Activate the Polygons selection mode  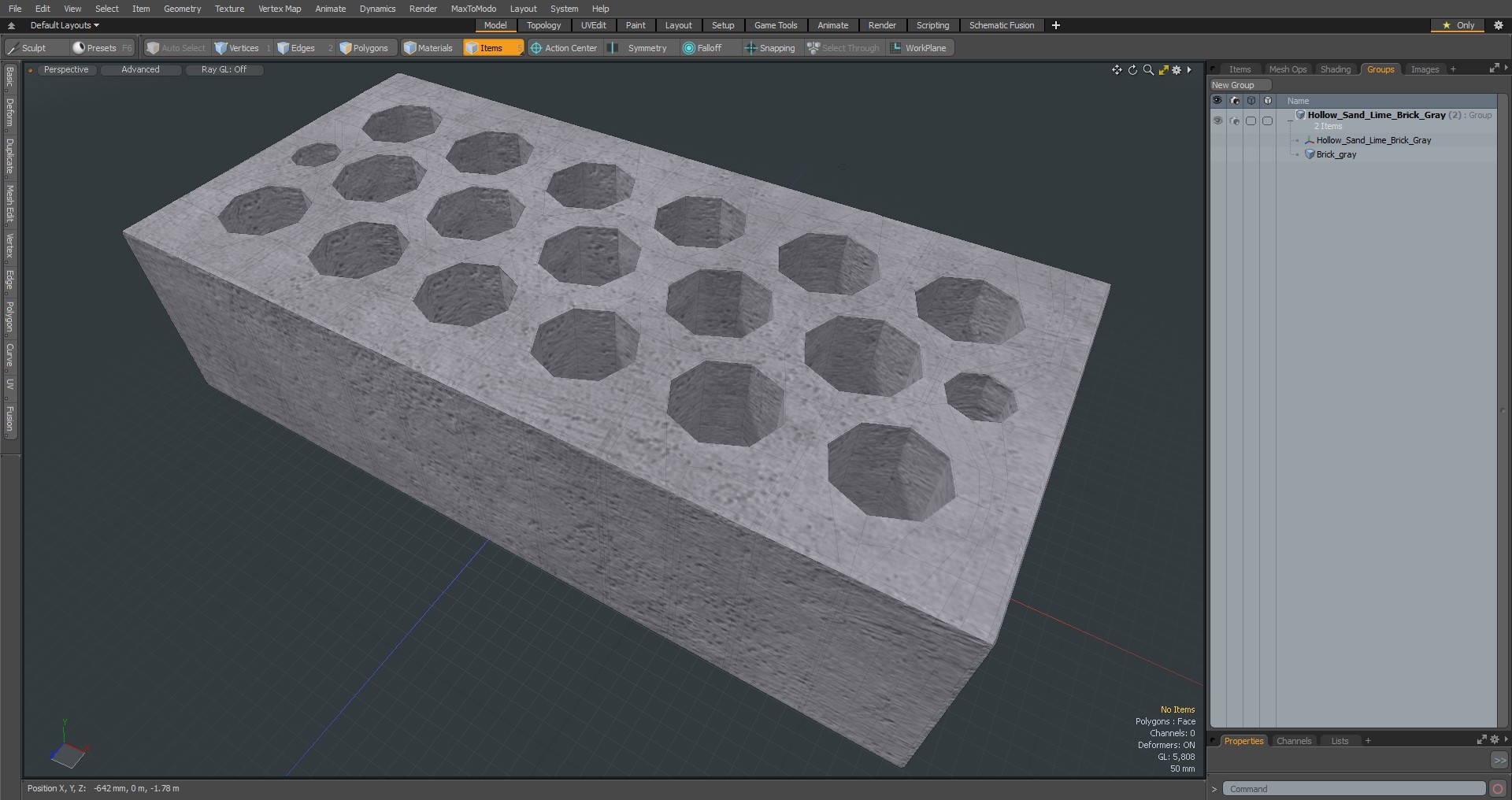(x=365, y=48)
